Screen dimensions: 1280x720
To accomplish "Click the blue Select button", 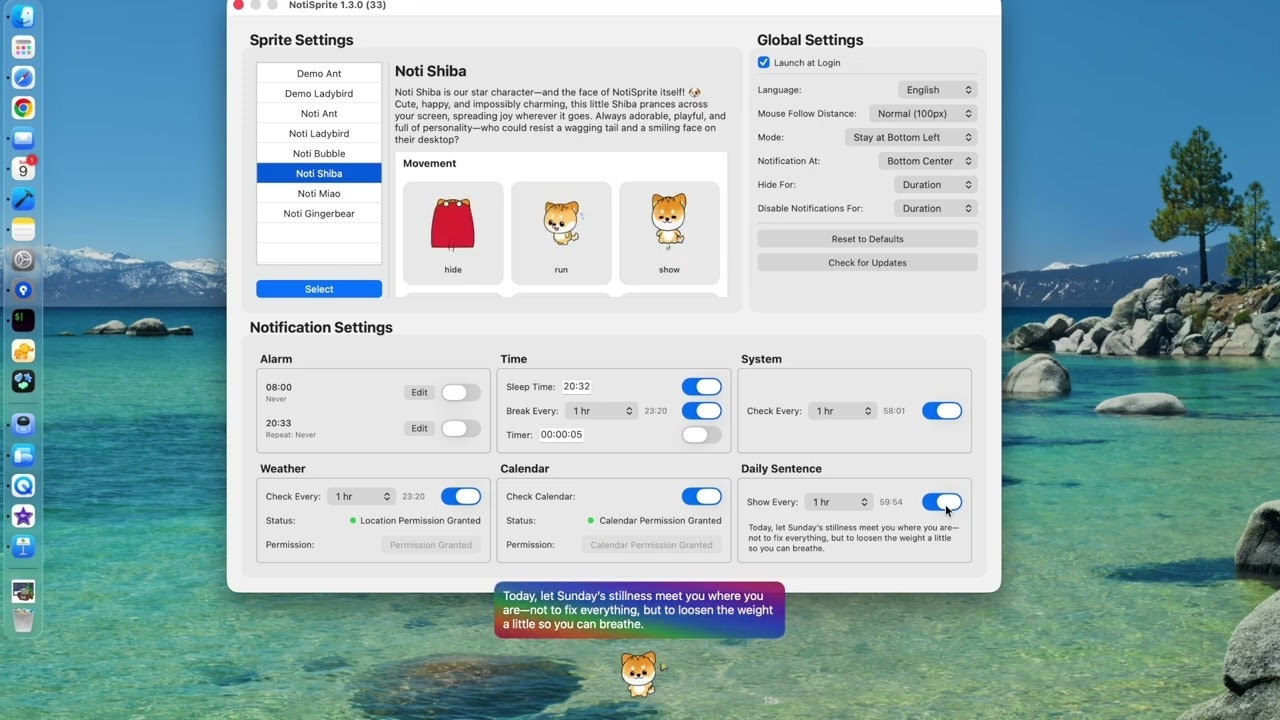I will [x=318, y=288].
